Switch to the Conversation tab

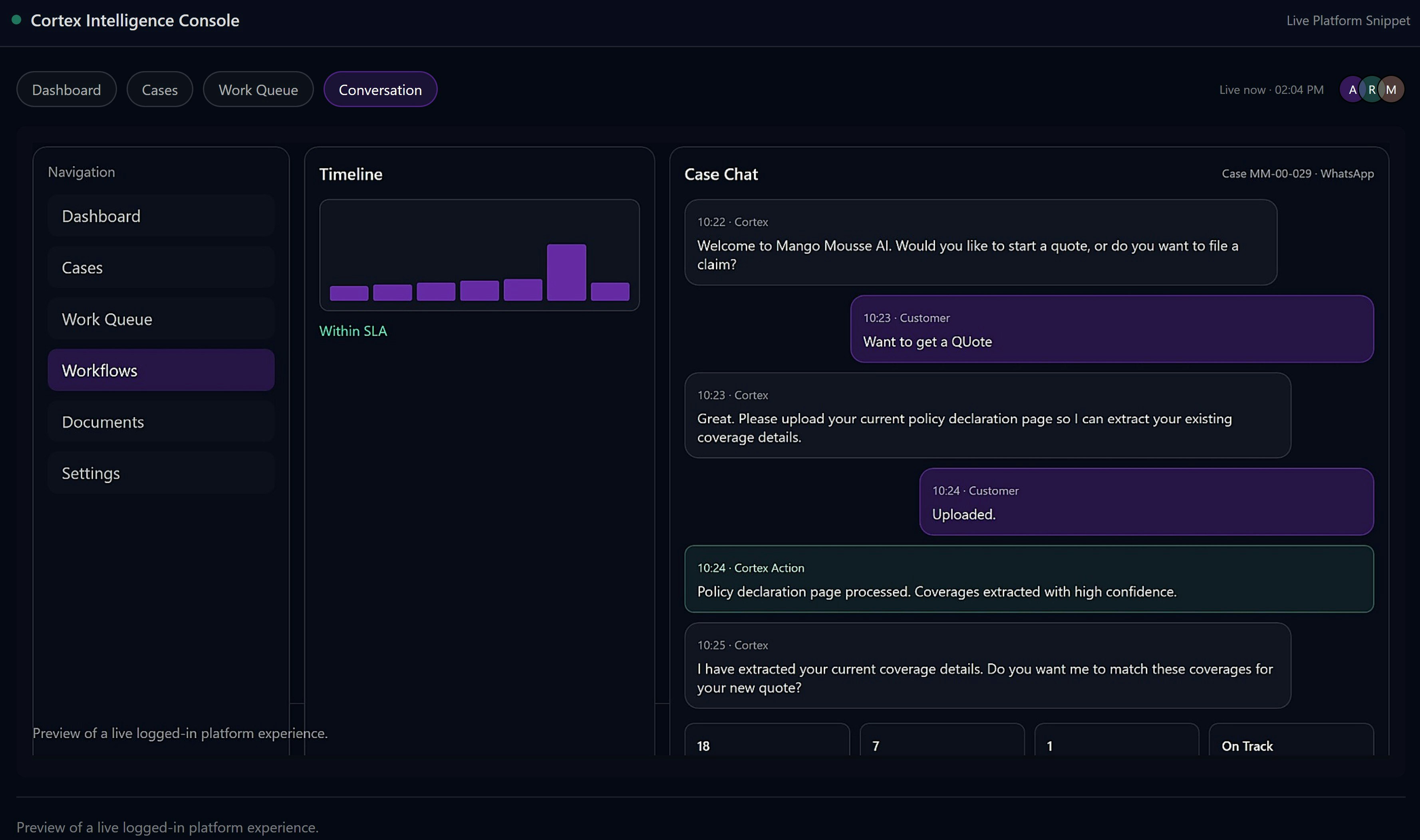point(380,89)
